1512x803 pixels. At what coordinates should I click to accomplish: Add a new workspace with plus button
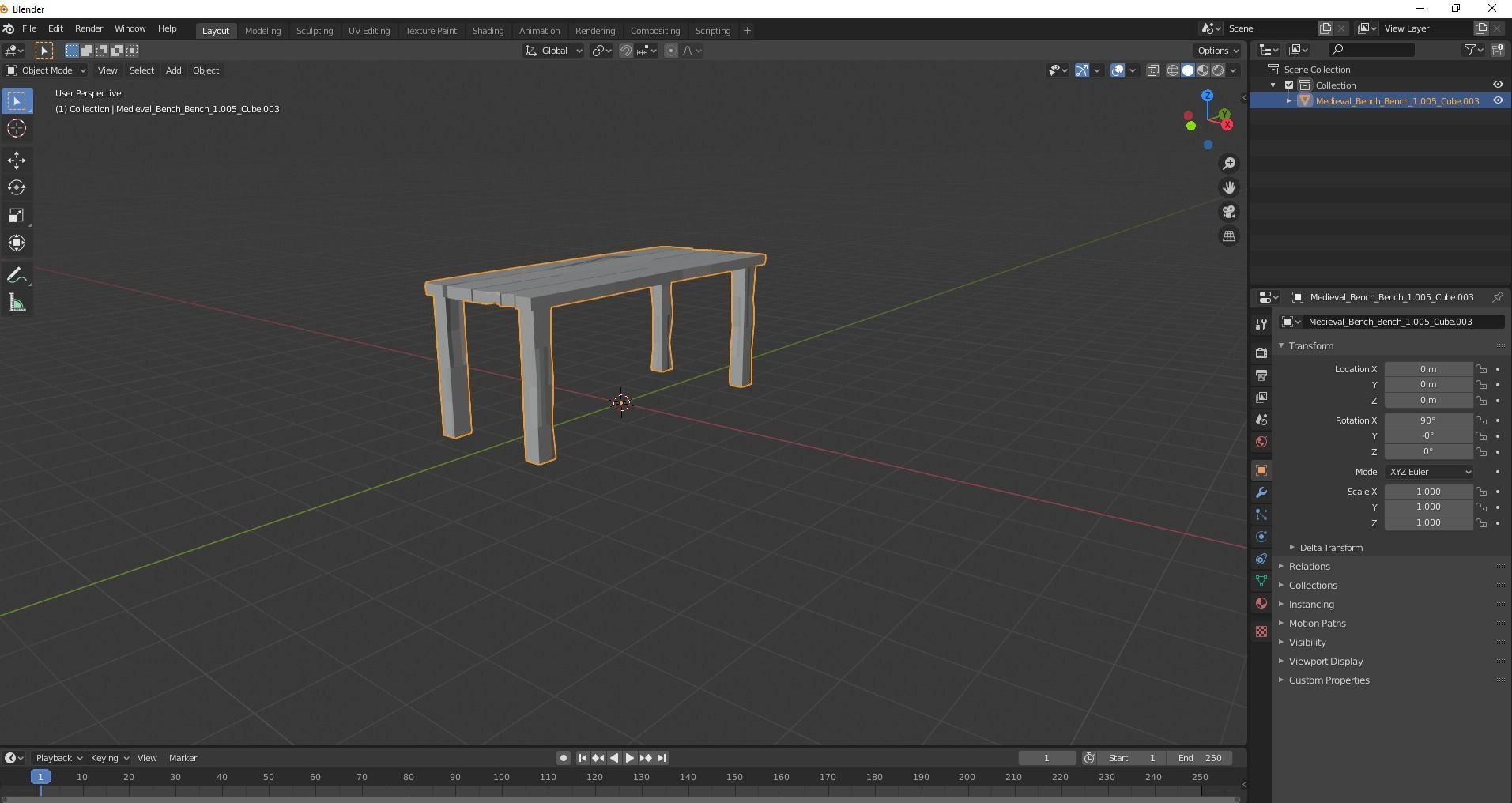pos(747,31)
